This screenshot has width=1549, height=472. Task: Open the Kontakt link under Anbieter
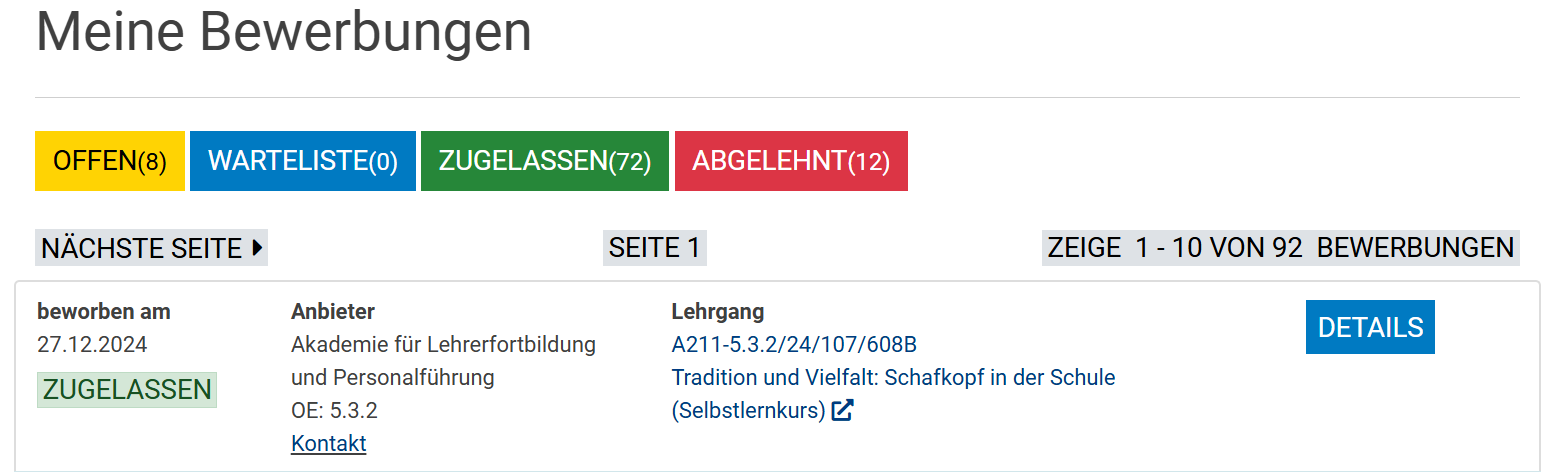pyautogui.click(x=328, y=443)
